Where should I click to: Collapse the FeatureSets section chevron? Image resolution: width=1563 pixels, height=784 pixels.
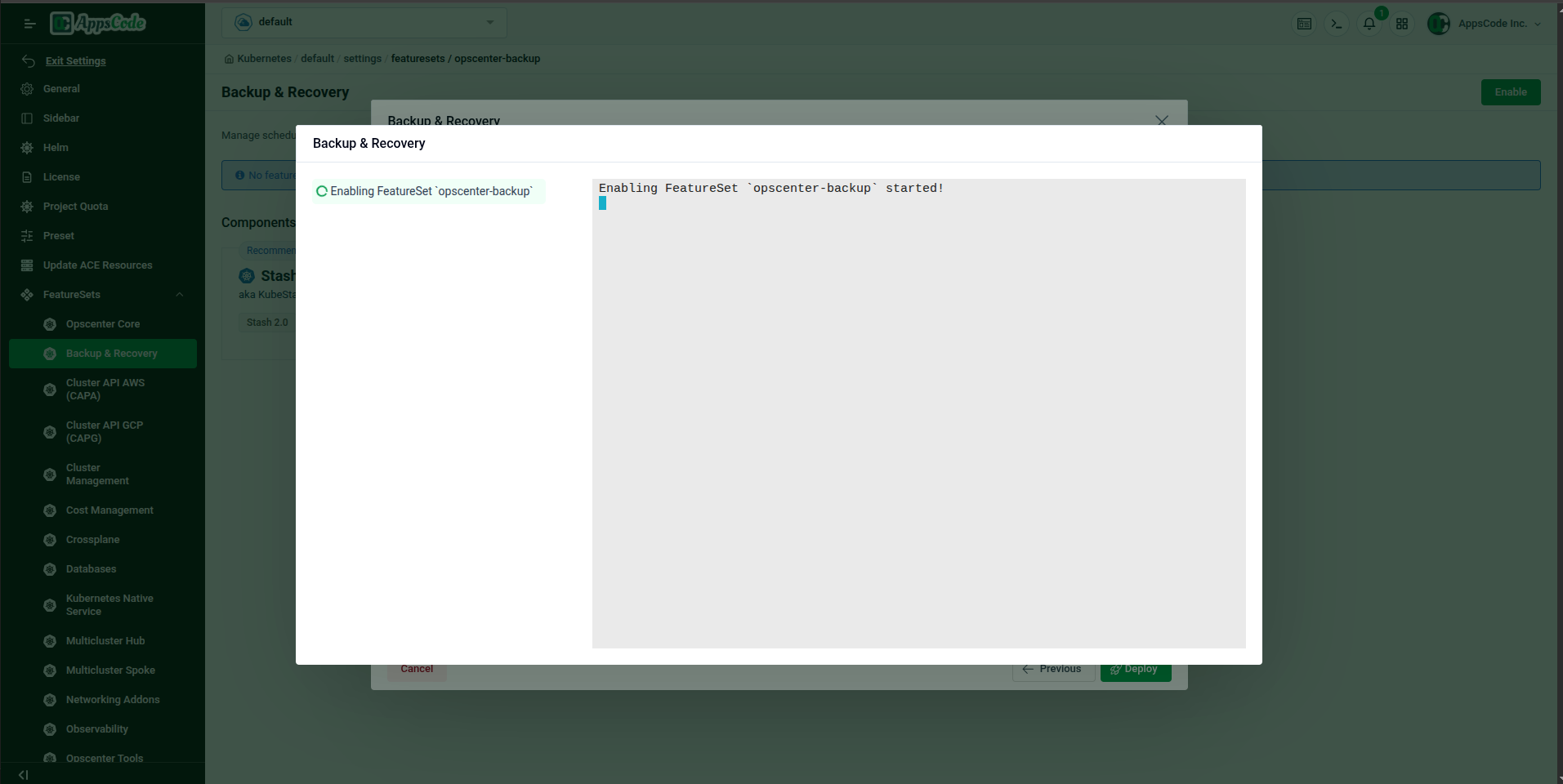click(179, 295)
